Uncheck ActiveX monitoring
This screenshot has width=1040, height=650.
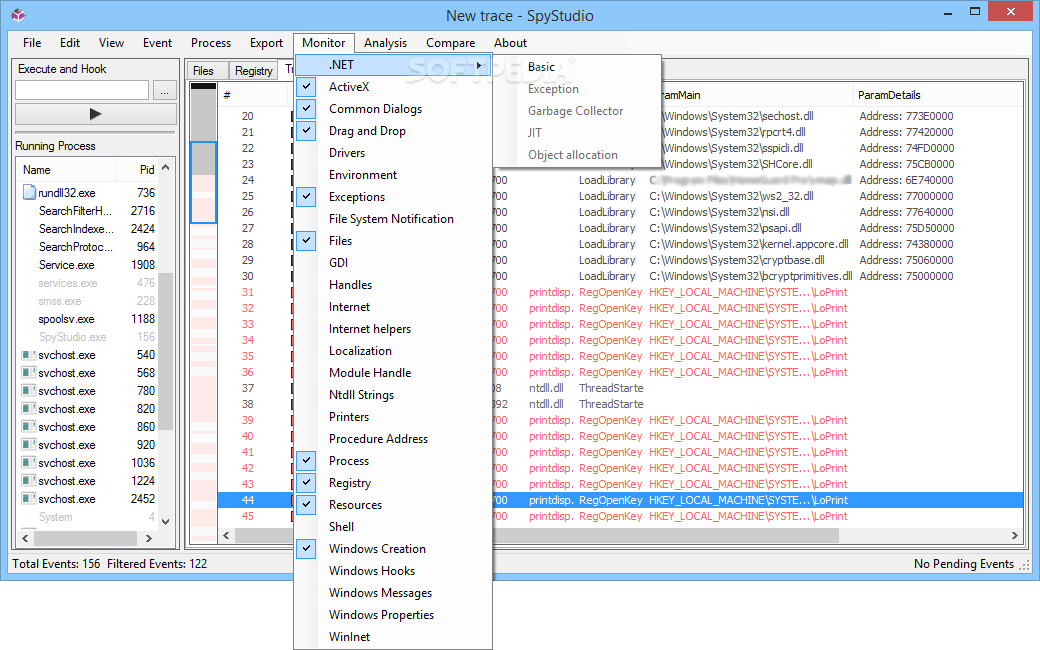(306, 86)
